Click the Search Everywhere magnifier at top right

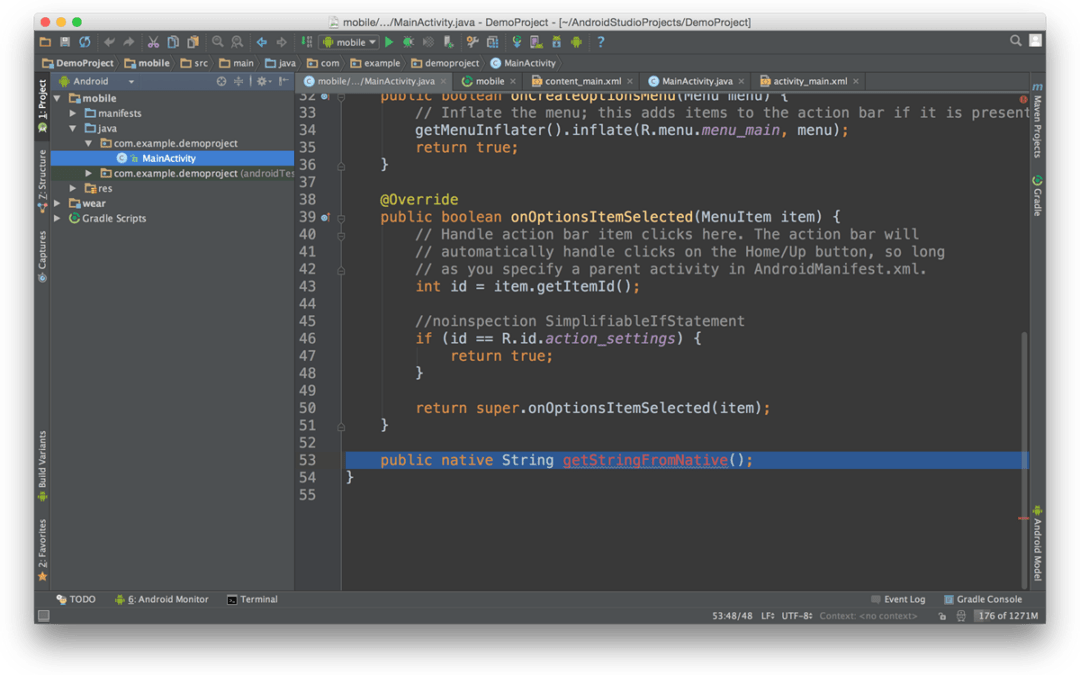(x=1015, y=41)
